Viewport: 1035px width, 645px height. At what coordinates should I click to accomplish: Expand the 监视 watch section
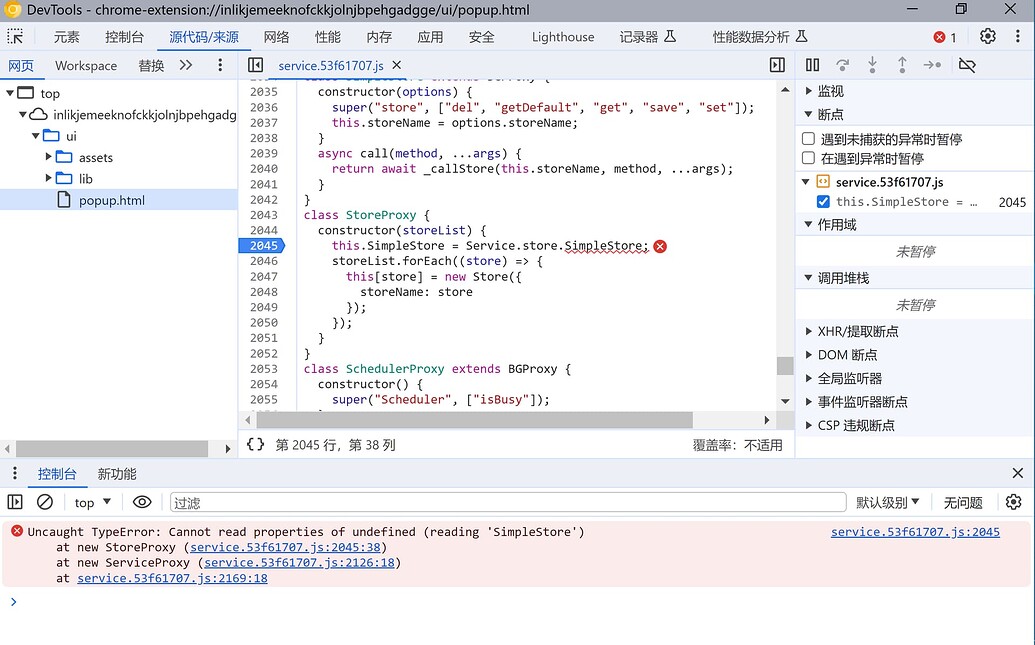coord(808,90)
